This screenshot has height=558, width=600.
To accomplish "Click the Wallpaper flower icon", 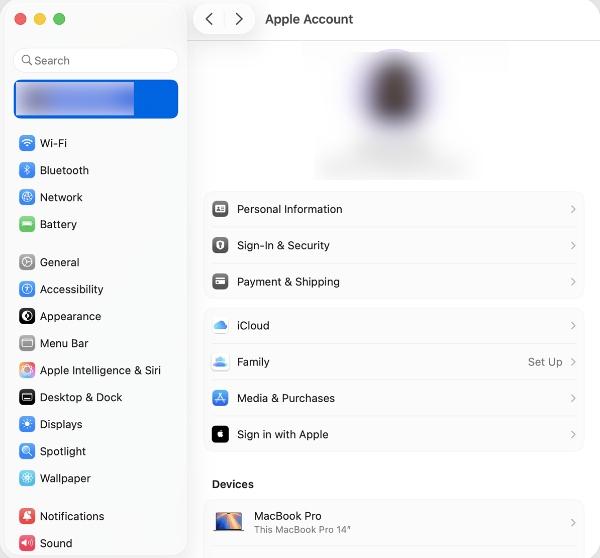I will pos(27,478).
